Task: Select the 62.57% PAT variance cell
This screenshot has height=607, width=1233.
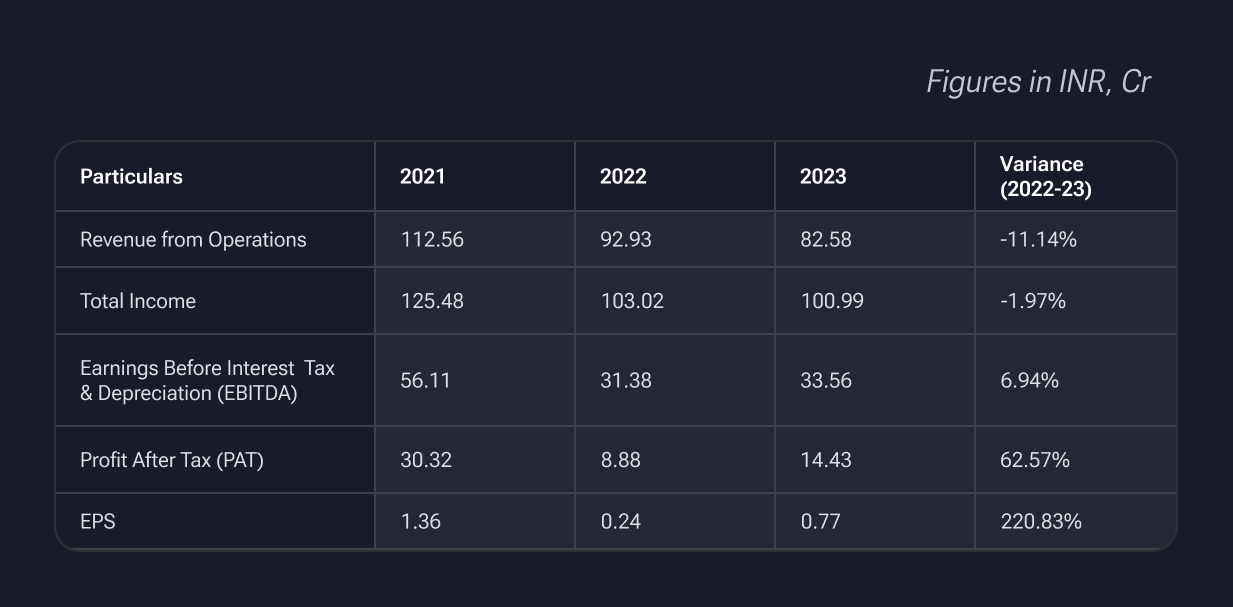Action: (1035, 460)
